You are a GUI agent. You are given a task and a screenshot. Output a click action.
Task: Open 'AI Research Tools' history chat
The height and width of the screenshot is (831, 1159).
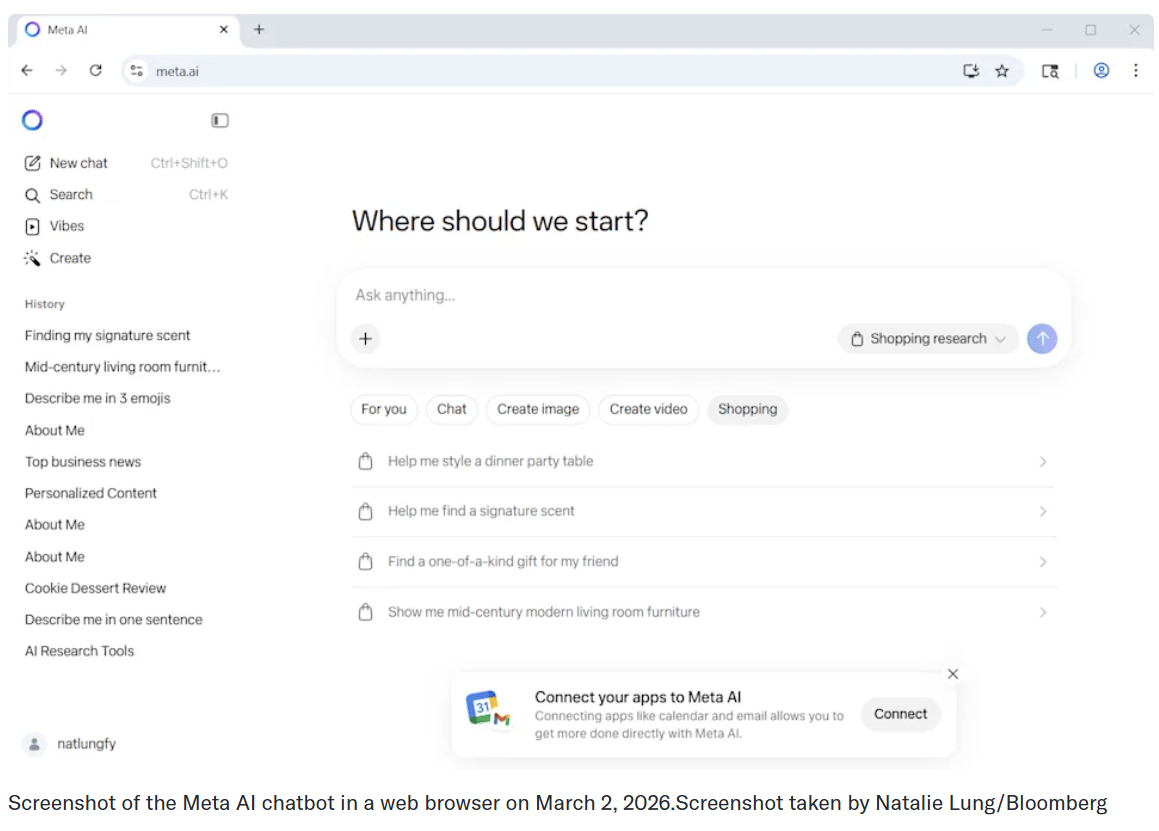[79, 651]
